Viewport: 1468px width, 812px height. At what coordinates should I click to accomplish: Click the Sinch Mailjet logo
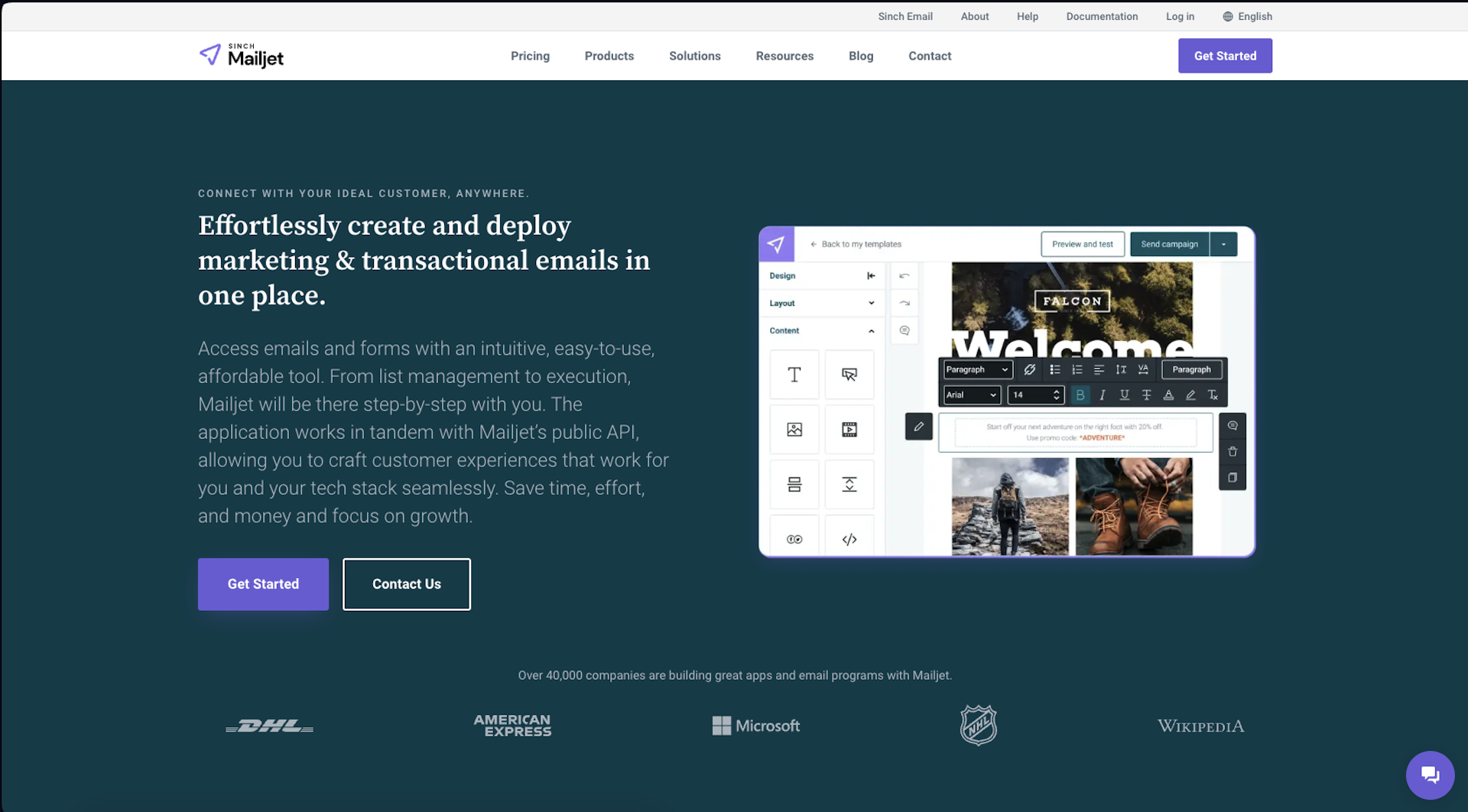tap(241, 56)
